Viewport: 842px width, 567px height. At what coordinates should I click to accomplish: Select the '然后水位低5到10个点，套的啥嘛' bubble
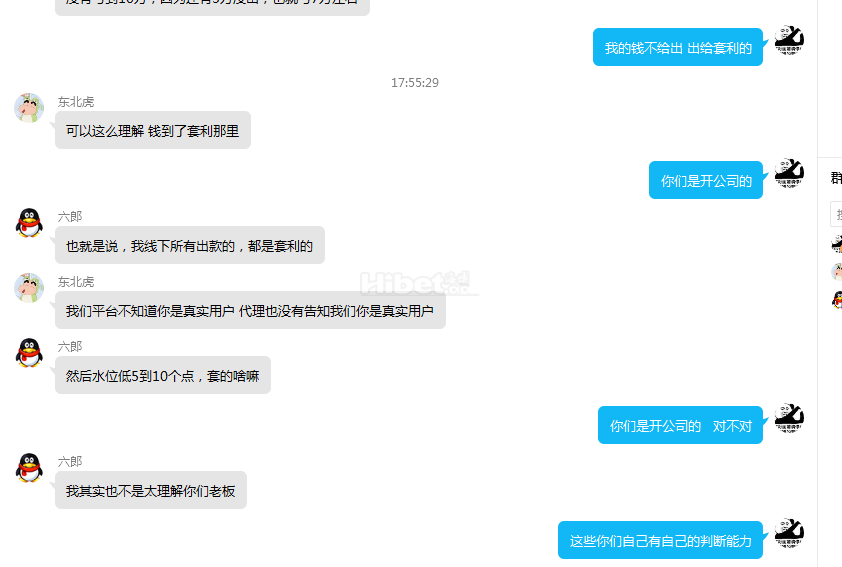163,375
